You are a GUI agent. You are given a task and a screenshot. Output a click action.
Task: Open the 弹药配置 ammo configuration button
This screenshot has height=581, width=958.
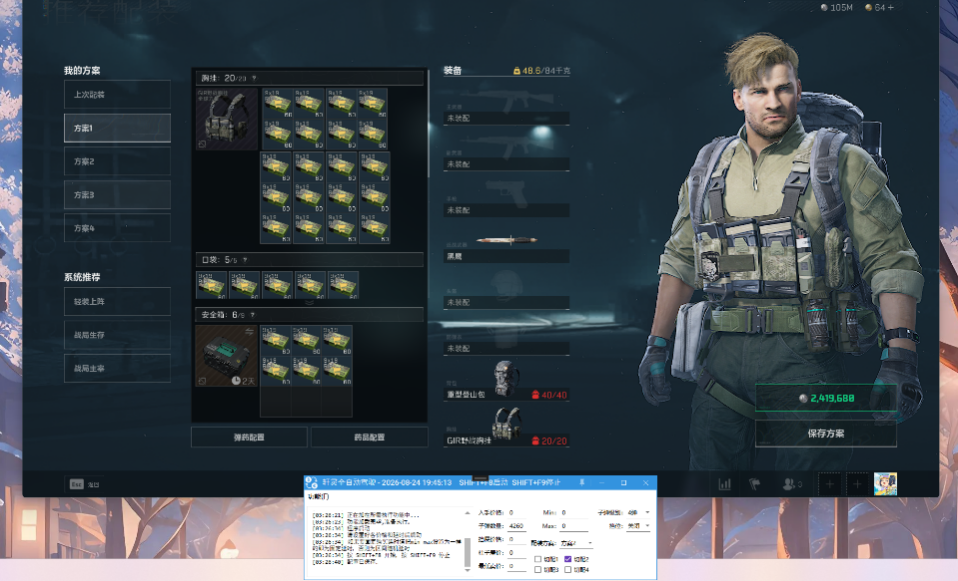(x=249, y=437)
